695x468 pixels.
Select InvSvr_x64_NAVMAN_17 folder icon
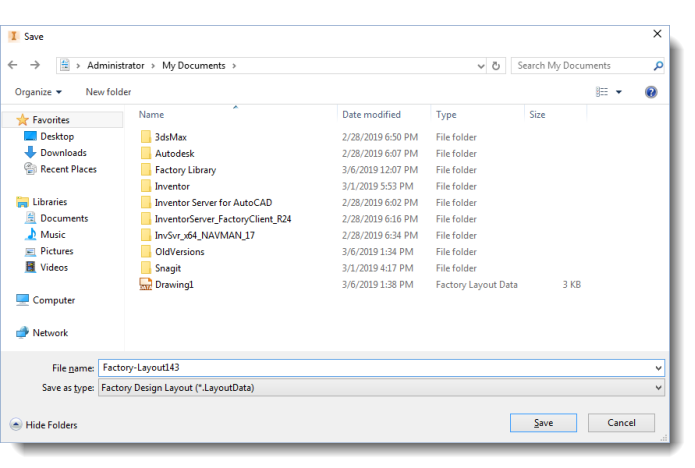pos(146,235)
